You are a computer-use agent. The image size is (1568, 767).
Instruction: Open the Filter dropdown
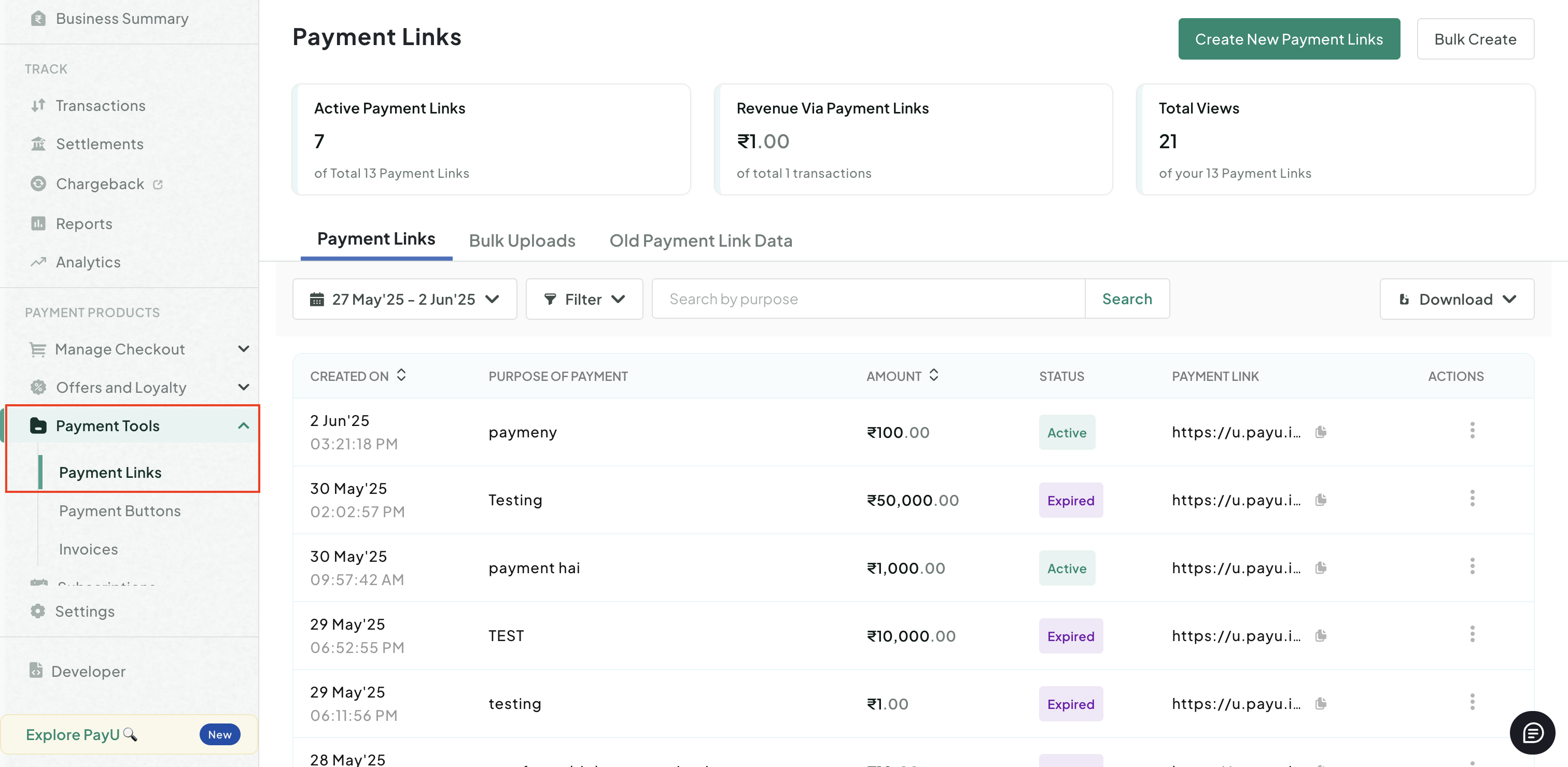(x=584, y=299)
